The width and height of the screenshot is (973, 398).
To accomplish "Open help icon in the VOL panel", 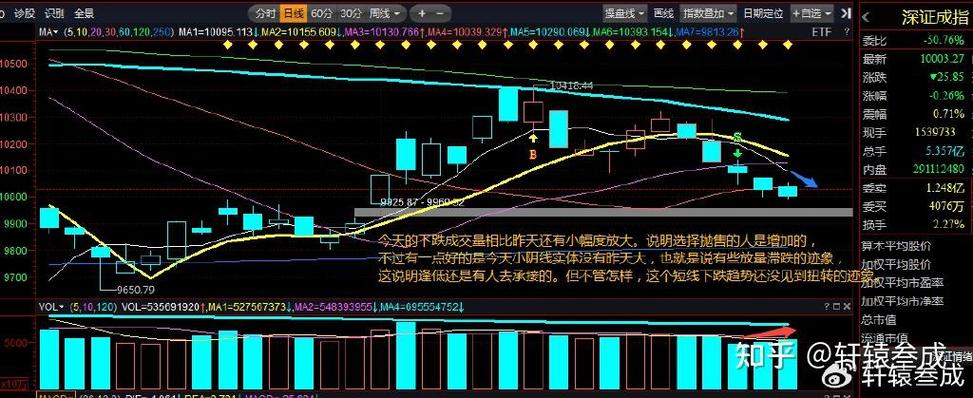I will click(x=827, y=307).
